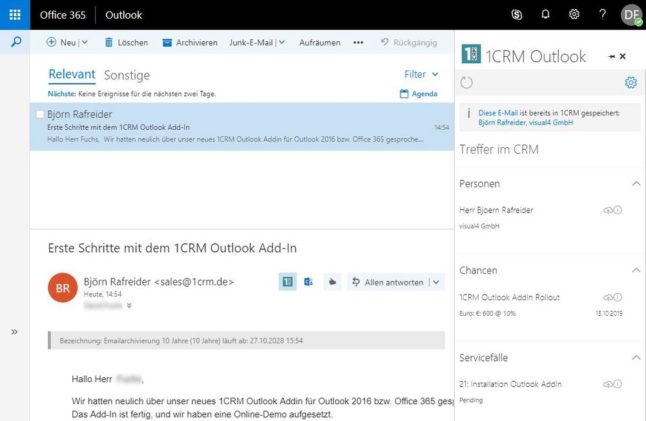Click the 1CRM add-in icon in message header
Image resolution: width=646 pixels, height=421 pixels.
287,283
